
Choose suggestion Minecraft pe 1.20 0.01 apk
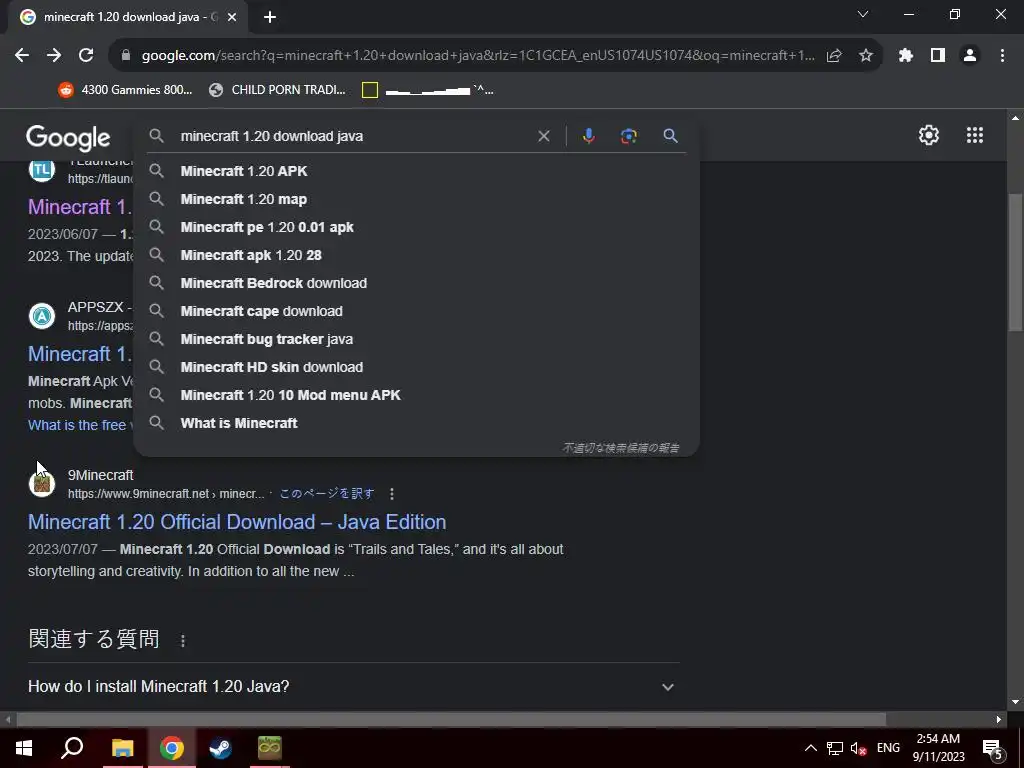click(417, 227)
